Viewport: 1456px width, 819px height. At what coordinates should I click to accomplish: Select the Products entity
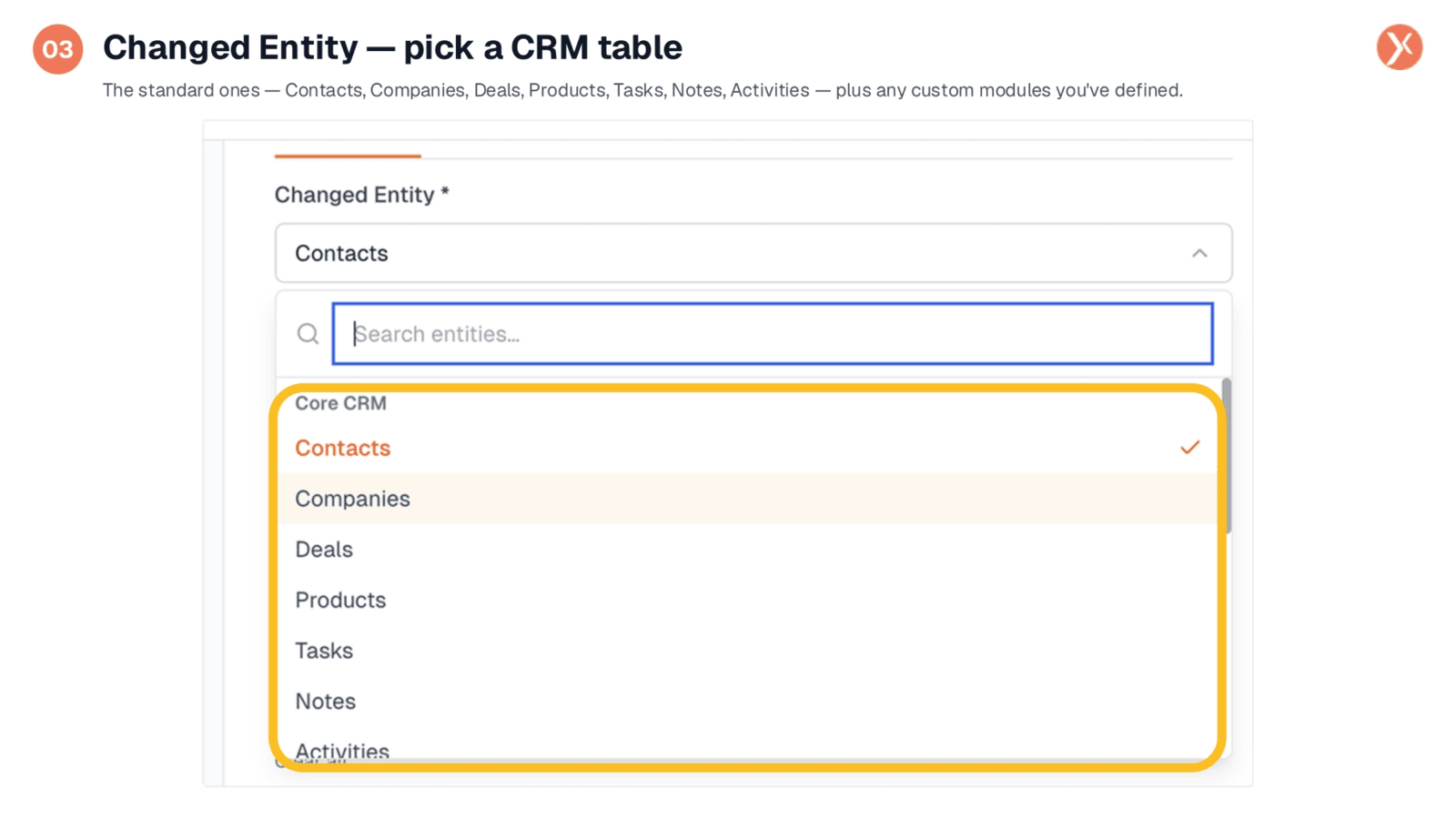(747, 600)
